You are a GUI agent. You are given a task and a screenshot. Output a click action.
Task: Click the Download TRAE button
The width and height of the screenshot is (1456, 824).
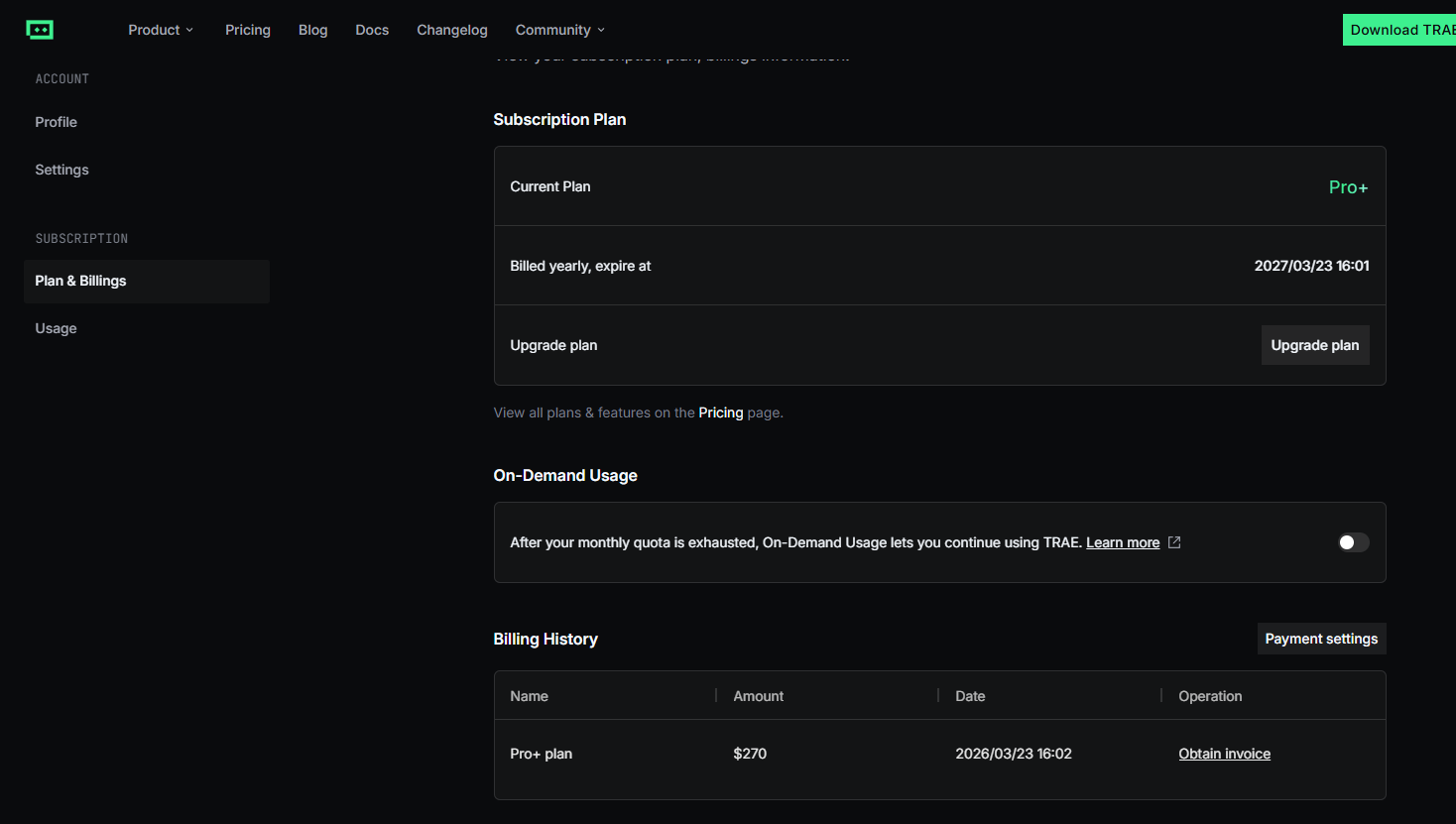pos(1400,30)
